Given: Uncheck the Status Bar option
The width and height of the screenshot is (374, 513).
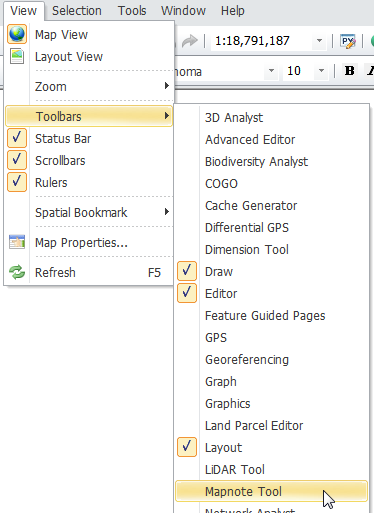Looking at the screenshot, I should [x=17, y=138].
